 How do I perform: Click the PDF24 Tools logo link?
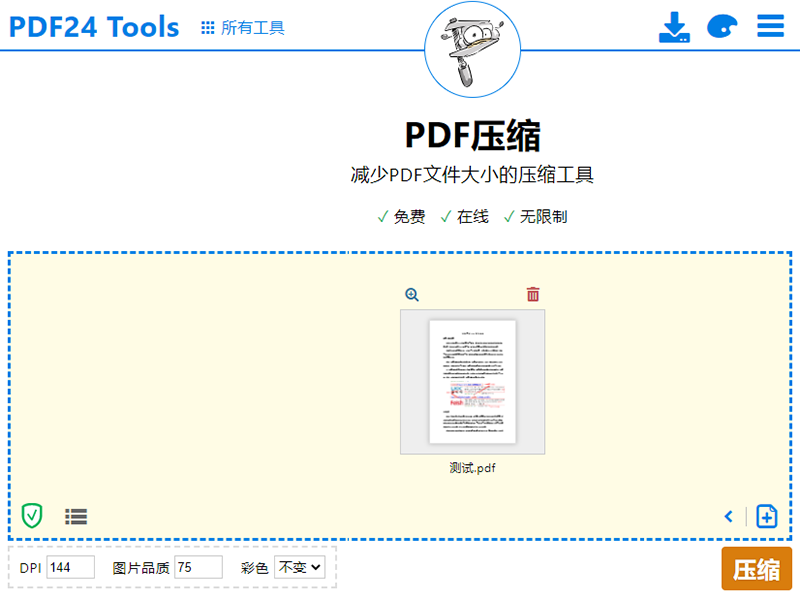coord(94,27)
